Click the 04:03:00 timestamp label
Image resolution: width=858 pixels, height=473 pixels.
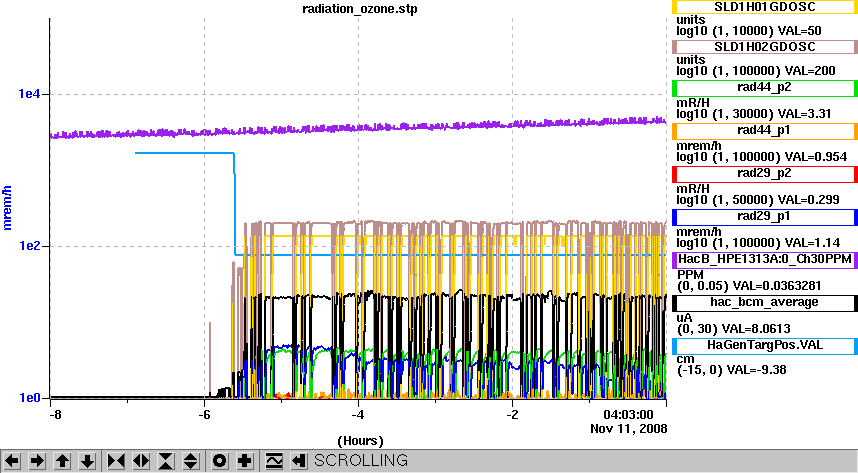(628, 414)
